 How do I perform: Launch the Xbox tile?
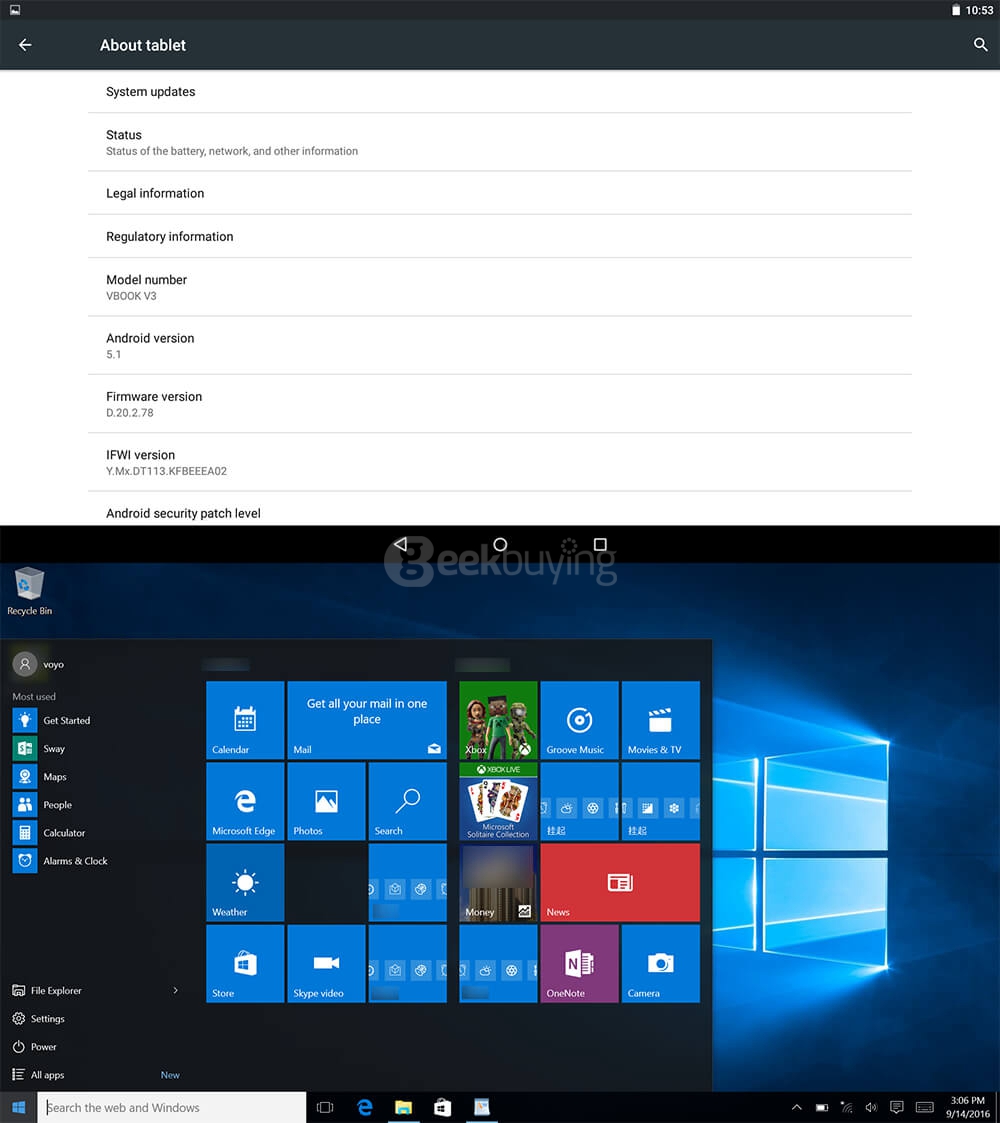498,720
